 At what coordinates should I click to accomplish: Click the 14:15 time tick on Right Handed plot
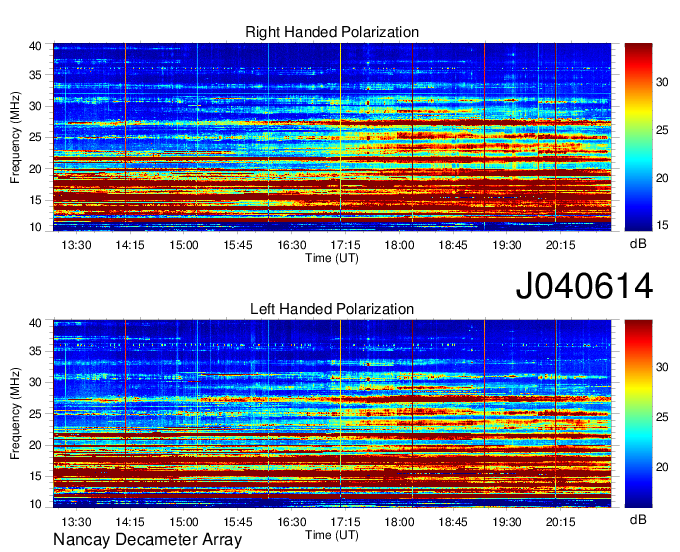(x=130, y=245)
